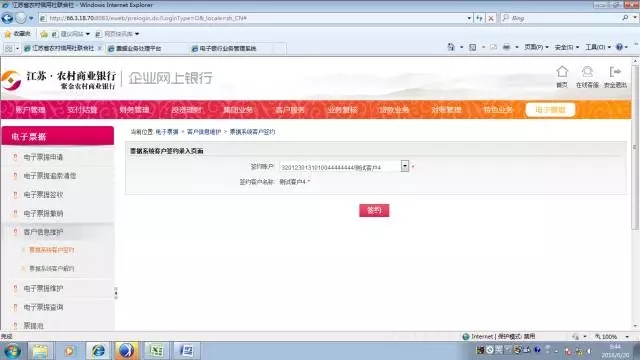Expand 电子票据签收 in the sidebar
The image size is (640, 360).
pos(43,195)
